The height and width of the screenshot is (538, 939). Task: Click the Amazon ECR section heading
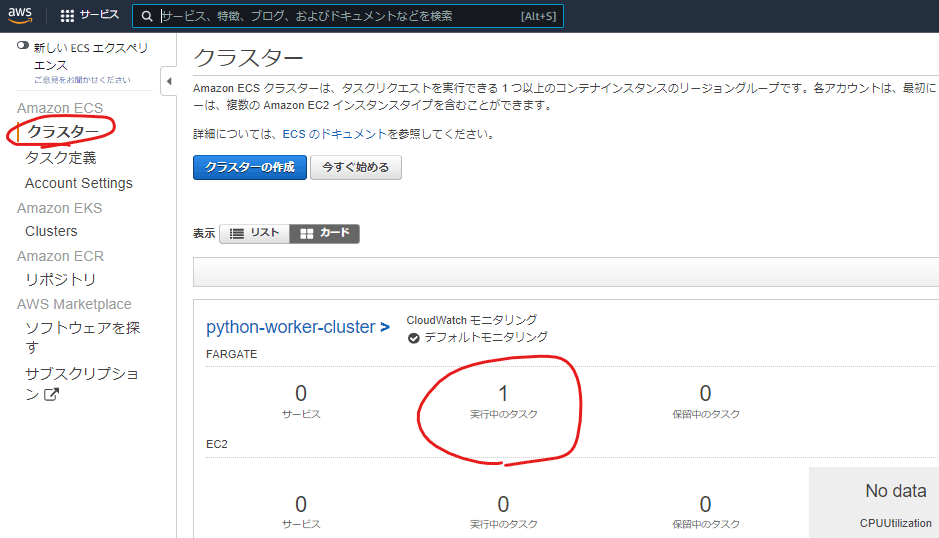60,256
